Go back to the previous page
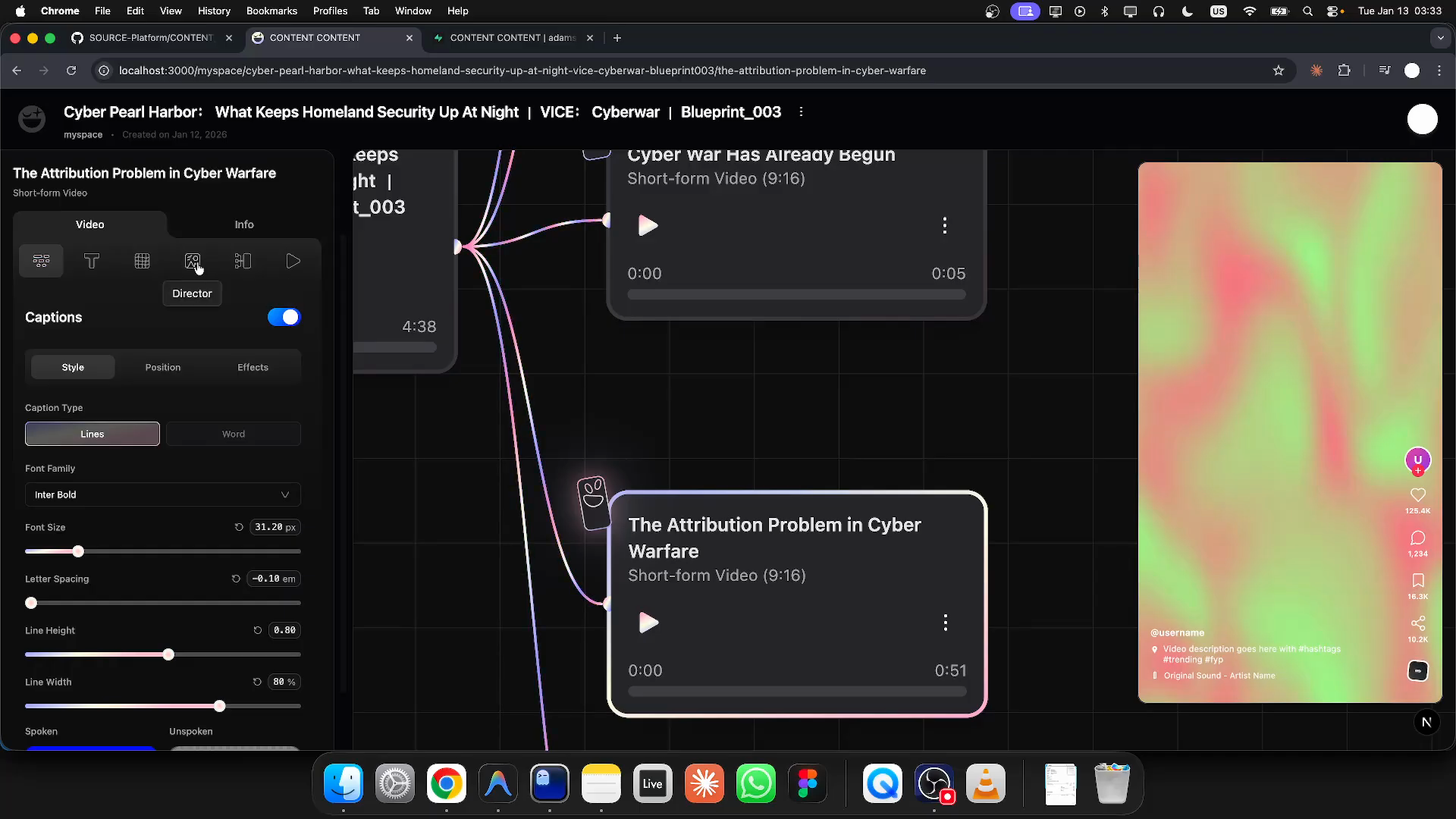Image resolution: width=1456 pixels, height=819 pixels. 17,71
